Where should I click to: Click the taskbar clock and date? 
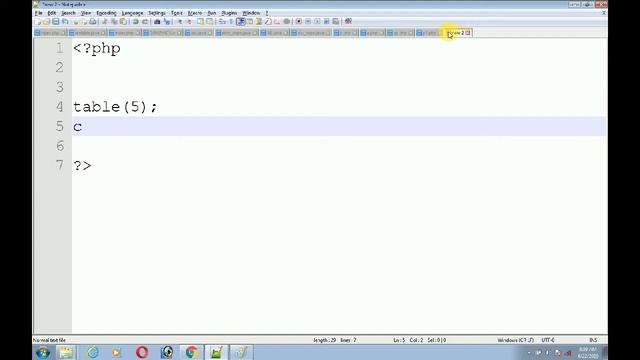pos(588,353)
